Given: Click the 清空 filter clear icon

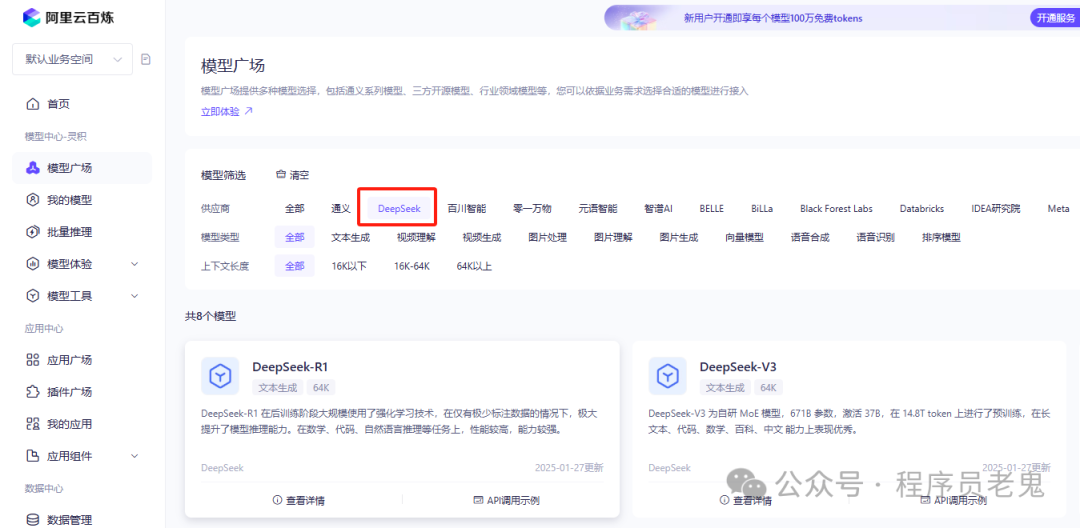Looking at the screenshot, I should point(281,175).
